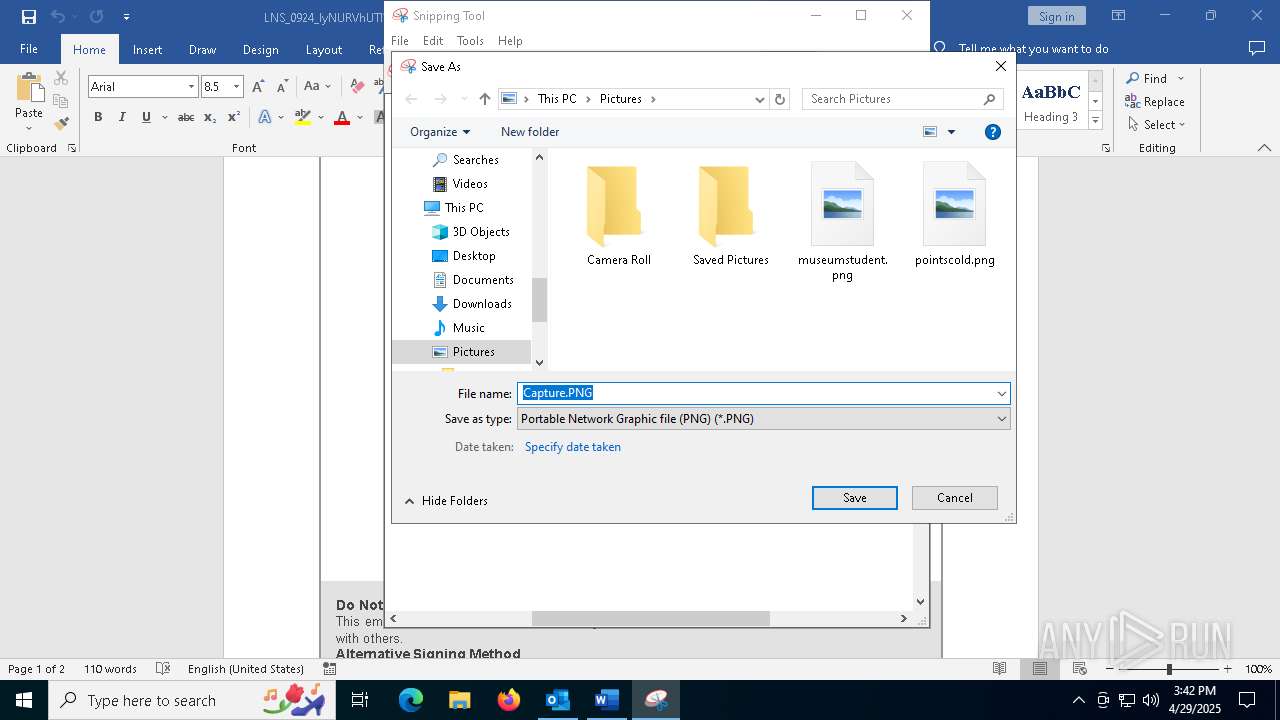Apply red font color swatch
Image resolution: width=1280 pixels, height=720 pixels.
pyautogui.click(x=342, y=117)
